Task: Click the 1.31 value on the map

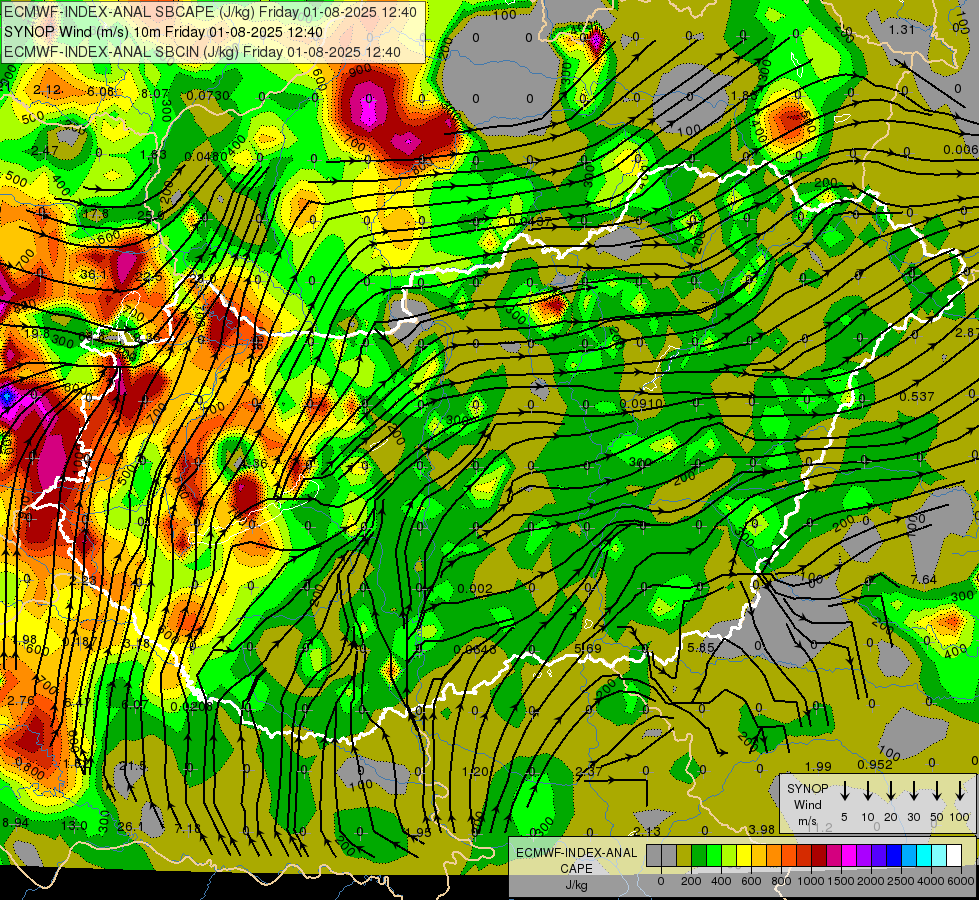Action: point(902,29)
